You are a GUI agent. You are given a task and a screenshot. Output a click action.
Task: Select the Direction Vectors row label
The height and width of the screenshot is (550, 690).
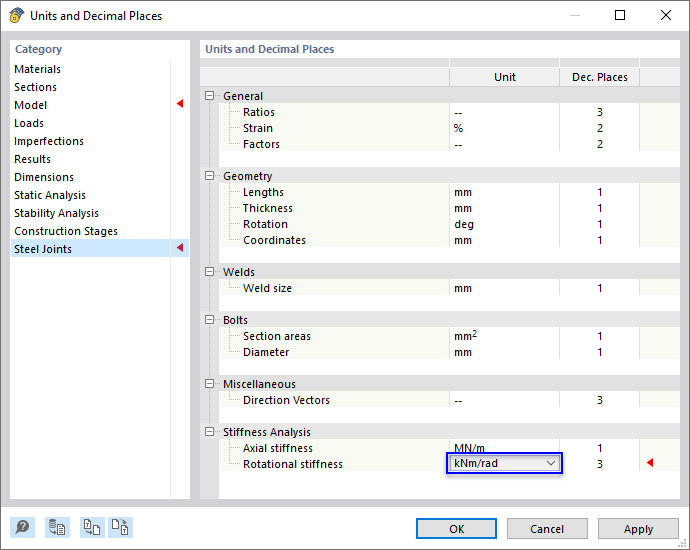[x=286, y=400]
